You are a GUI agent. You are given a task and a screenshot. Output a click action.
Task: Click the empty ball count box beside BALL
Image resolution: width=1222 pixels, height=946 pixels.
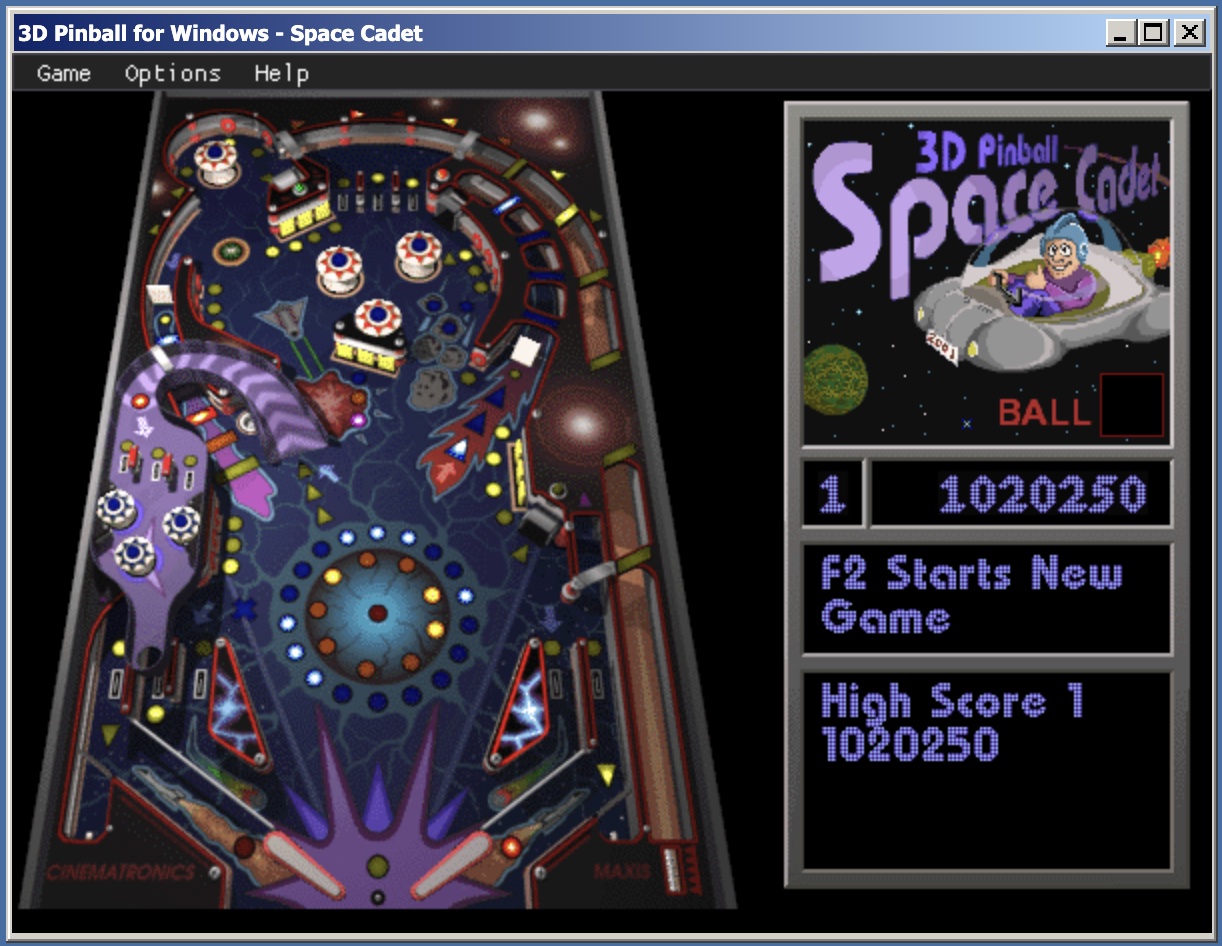pos(1132,405)
